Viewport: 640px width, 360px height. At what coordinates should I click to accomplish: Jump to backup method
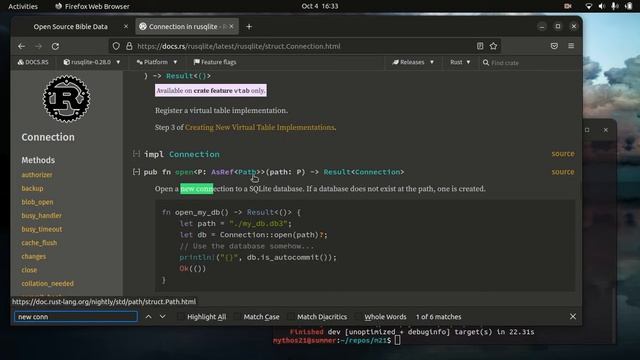(x=32, y=188)
